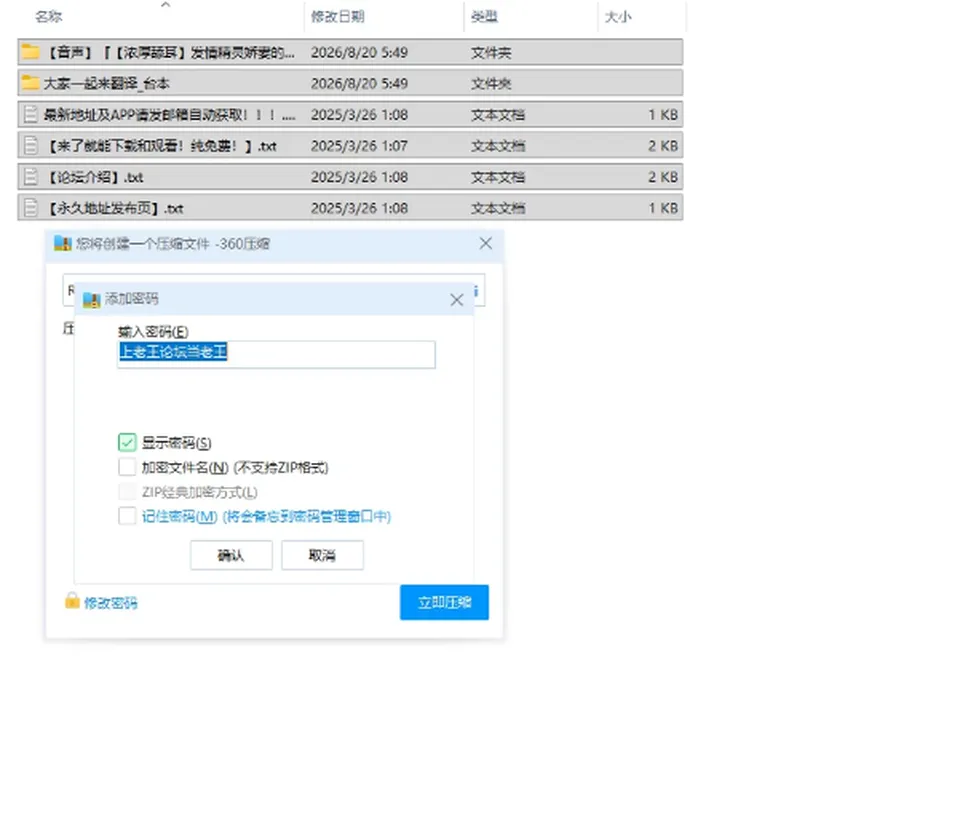Select the 大家一起来翻译_台本 folder icon

pyautogui.click(x=30, y=83)
